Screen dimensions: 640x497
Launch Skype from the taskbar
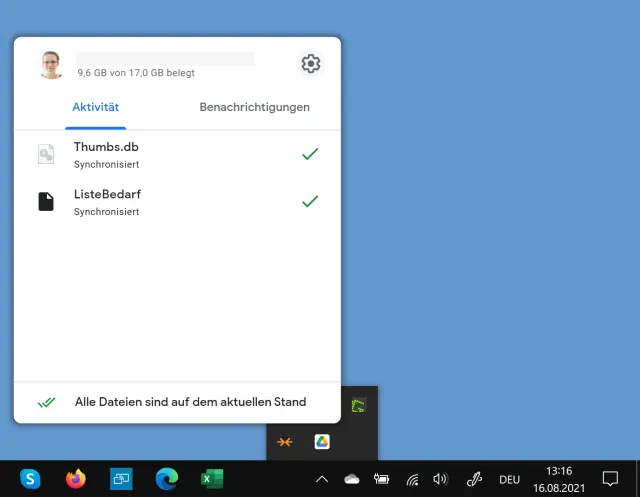pyautogui.click(x=31, y=479)
